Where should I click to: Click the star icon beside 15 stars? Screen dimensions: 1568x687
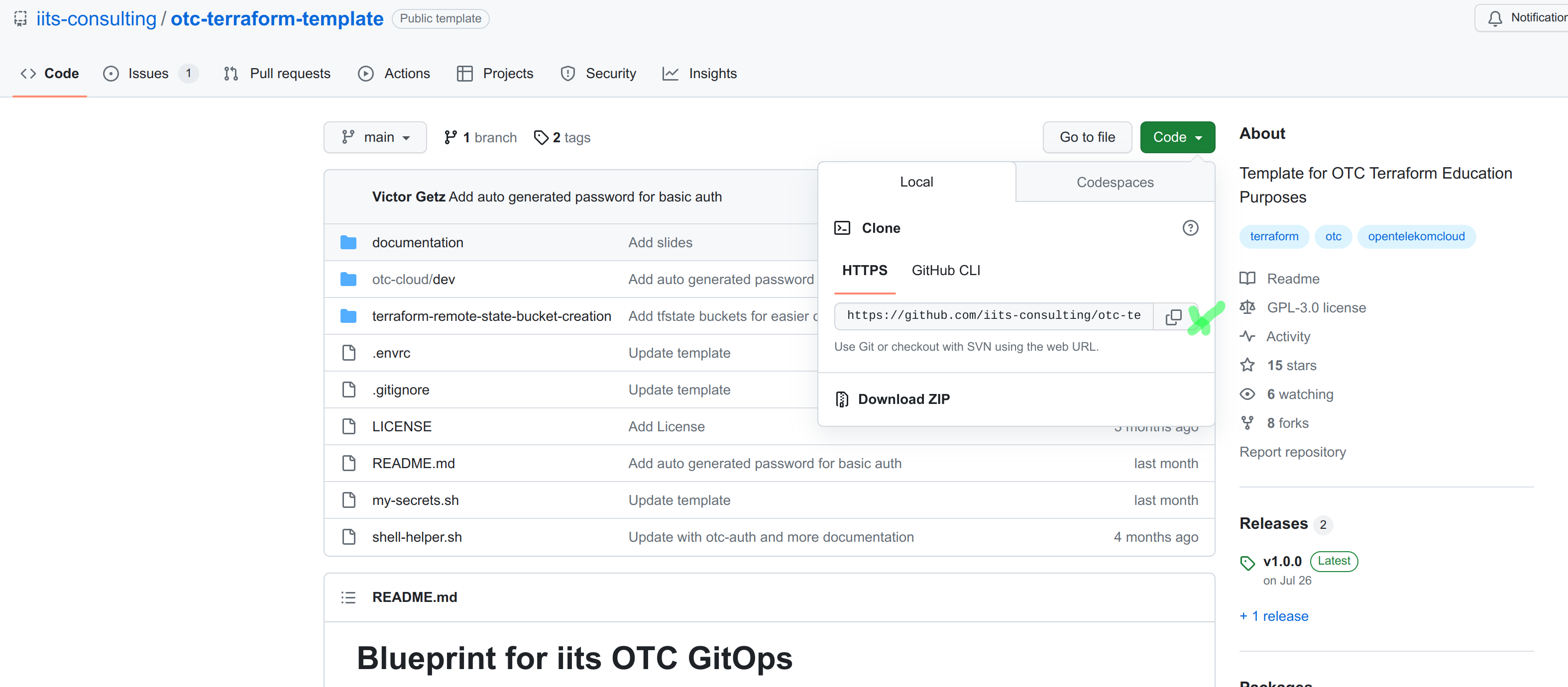[1247, 366]
